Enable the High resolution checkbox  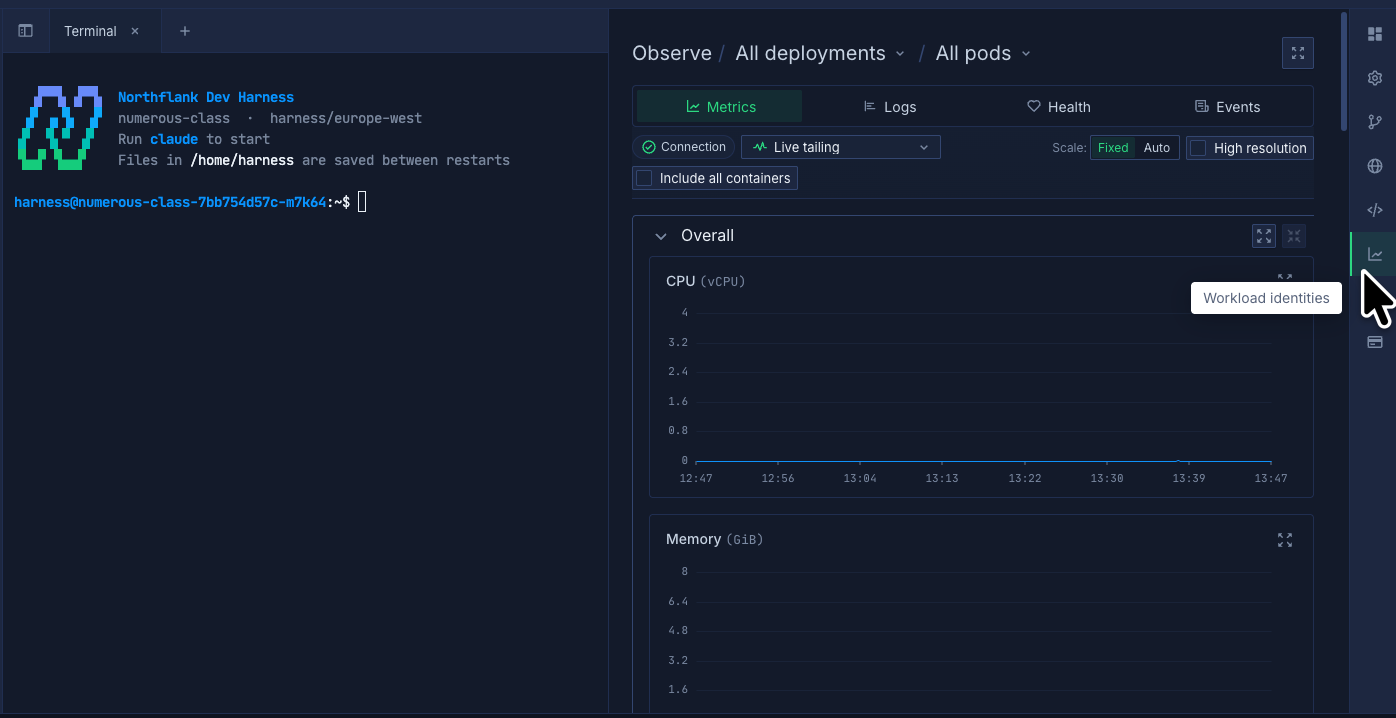pyautogui.click(x=1198, y=148)
